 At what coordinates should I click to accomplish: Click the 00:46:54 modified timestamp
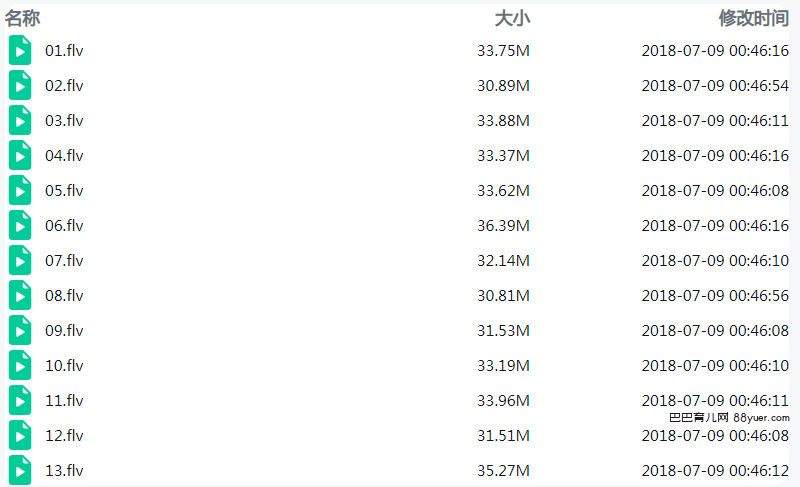(759, 86)
